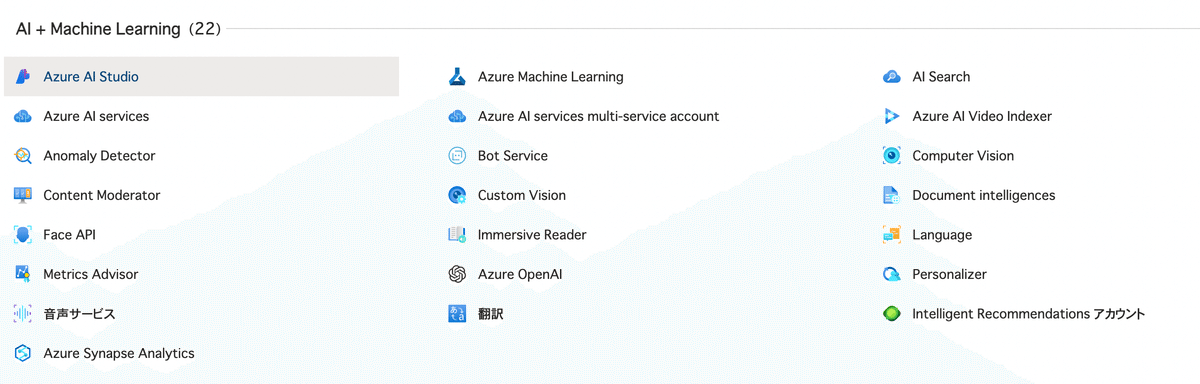Click the Document intelligences icon
Viewport: 1200px width, 384px height.
pyautogui.click(x=892, y=195)
